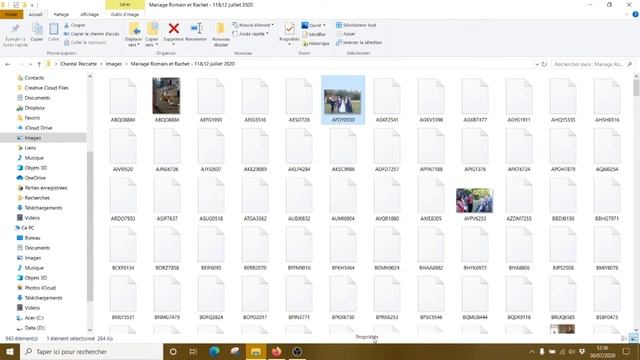The width and height of the screenshot is (640, 360).
Task: Select the AYPV6253 photo thumbnail
Action: click(474, 200)
